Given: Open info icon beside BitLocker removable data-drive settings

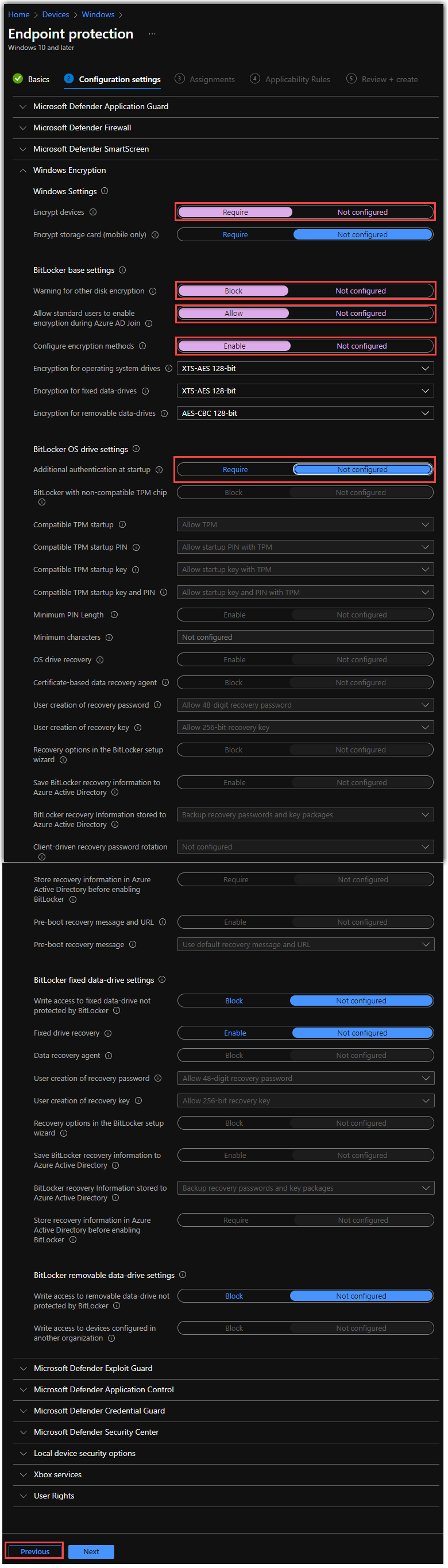Looking at the screenshot, I should coord(183,1275).
